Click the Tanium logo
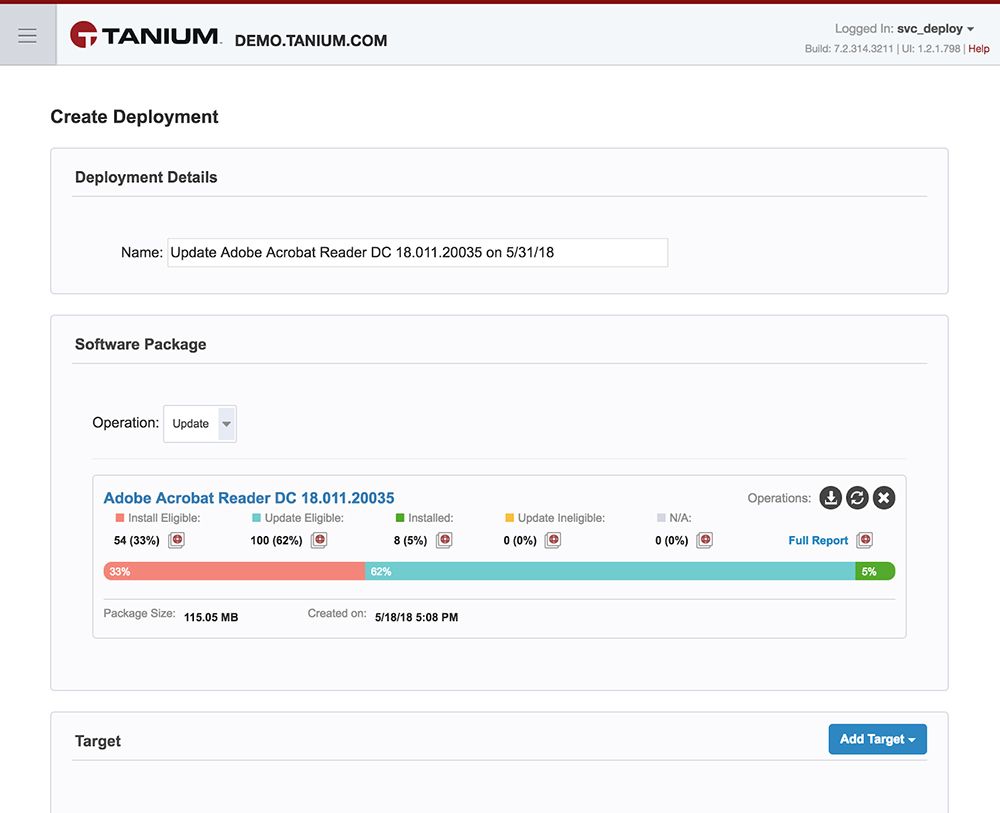The width and height of the screenshot is (1000, 813). tap(146, 35)
